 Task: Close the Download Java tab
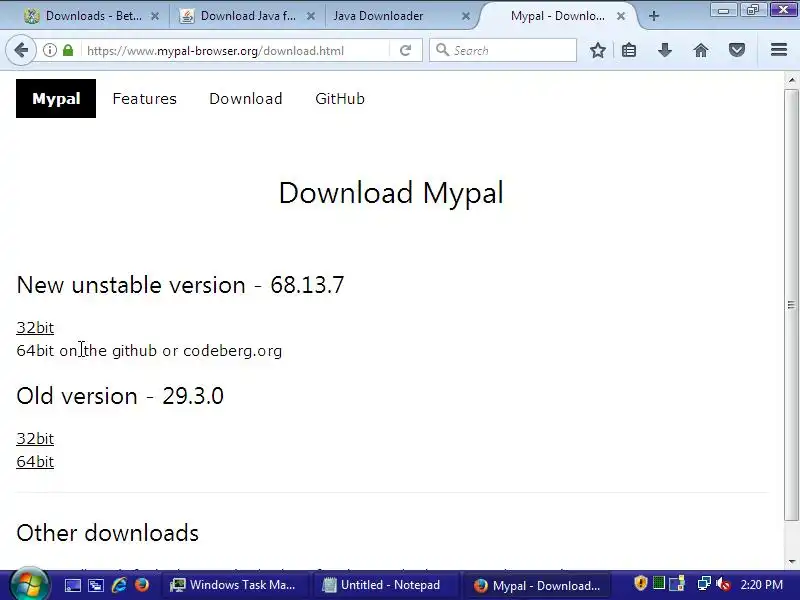310,16
